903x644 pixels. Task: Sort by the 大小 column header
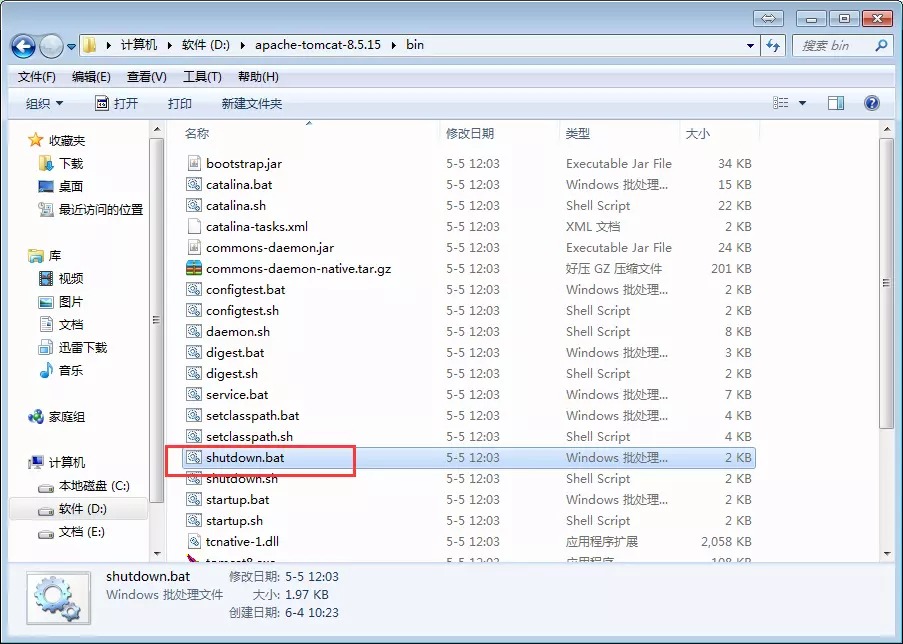coord(697,134)
